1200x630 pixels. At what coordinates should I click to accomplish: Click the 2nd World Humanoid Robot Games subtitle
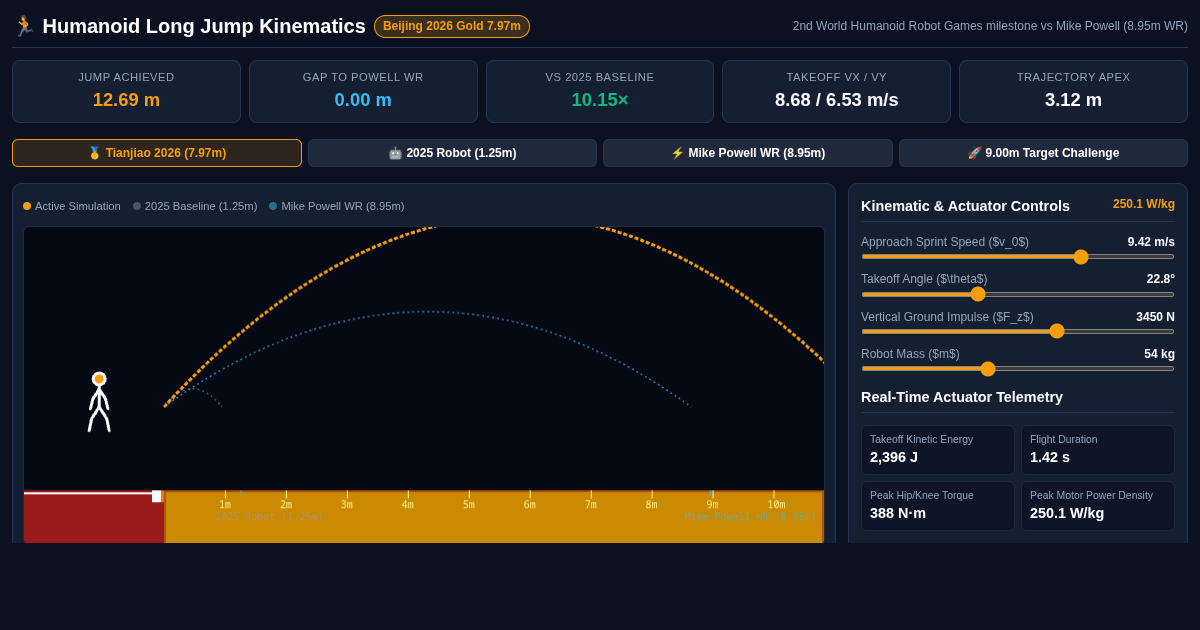point(990,26)
